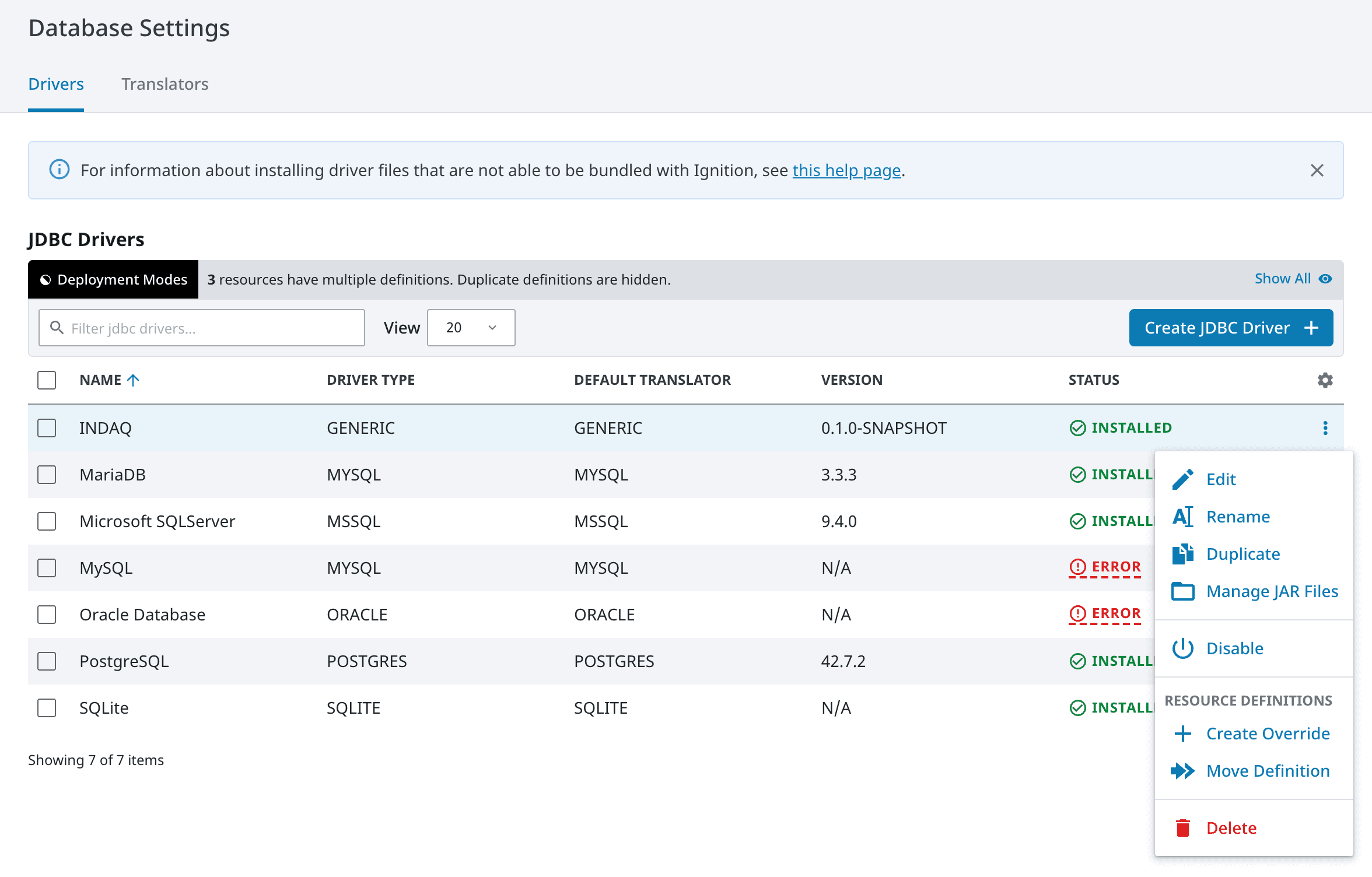Select Disable in the context menu

[x=1253, y=648]
